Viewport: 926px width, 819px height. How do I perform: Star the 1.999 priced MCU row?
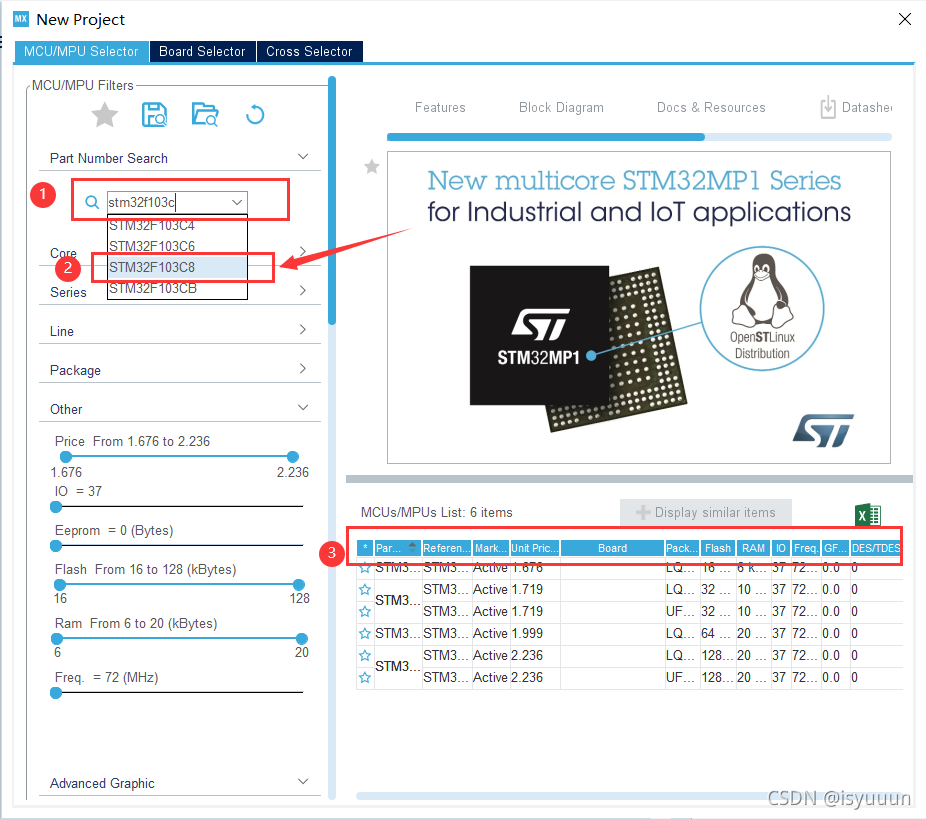coord(365,634)
